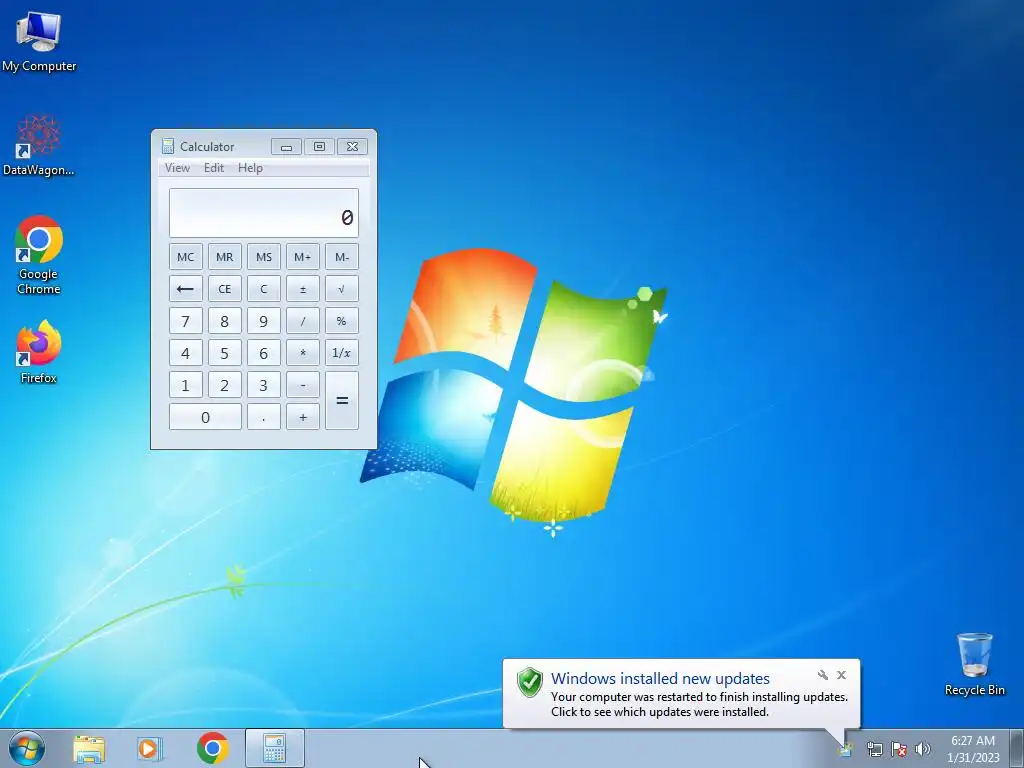
Task: Launch Google Chrome from desktop shortcut
Action: coord(39,255)
